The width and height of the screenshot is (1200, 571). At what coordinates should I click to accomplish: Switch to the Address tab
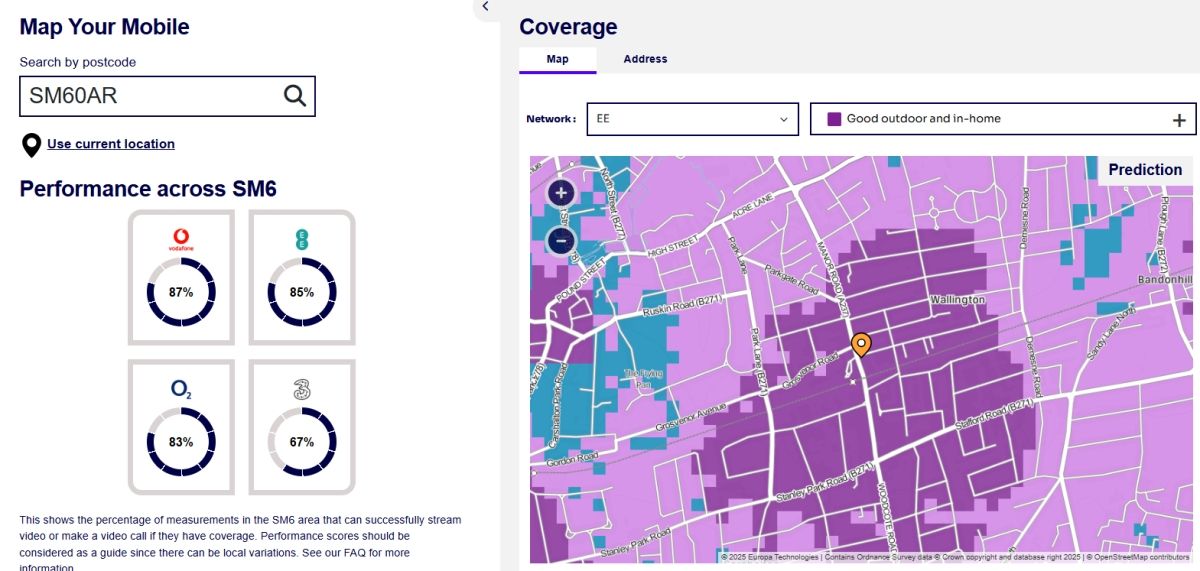click(x=645, y=59)
